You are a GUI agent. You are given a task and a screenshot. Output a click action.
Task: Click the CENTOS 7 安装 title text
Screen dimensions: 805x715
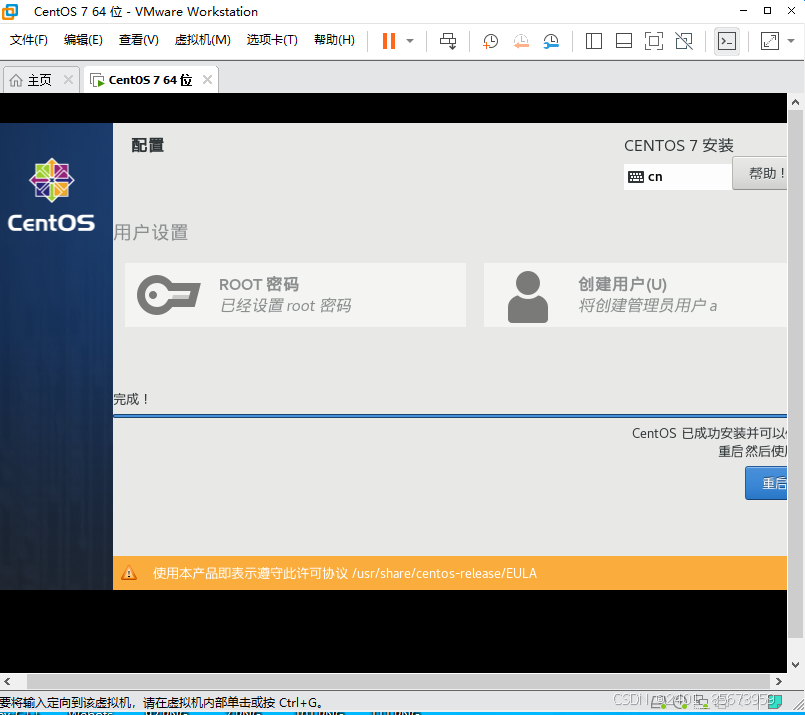[x=679, y=146]
